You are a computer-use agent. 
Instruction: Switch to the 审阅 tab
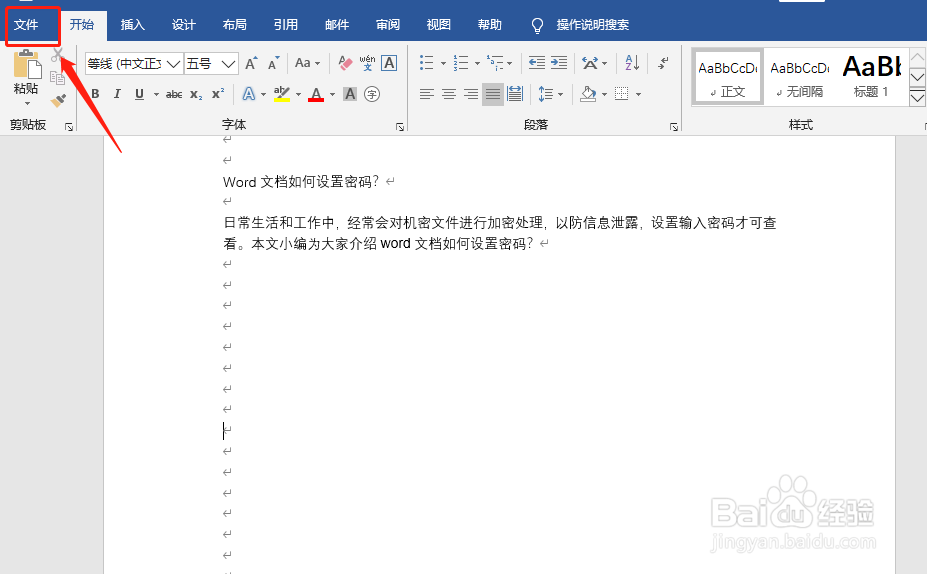pyautogui.click(x=388, y=25)
